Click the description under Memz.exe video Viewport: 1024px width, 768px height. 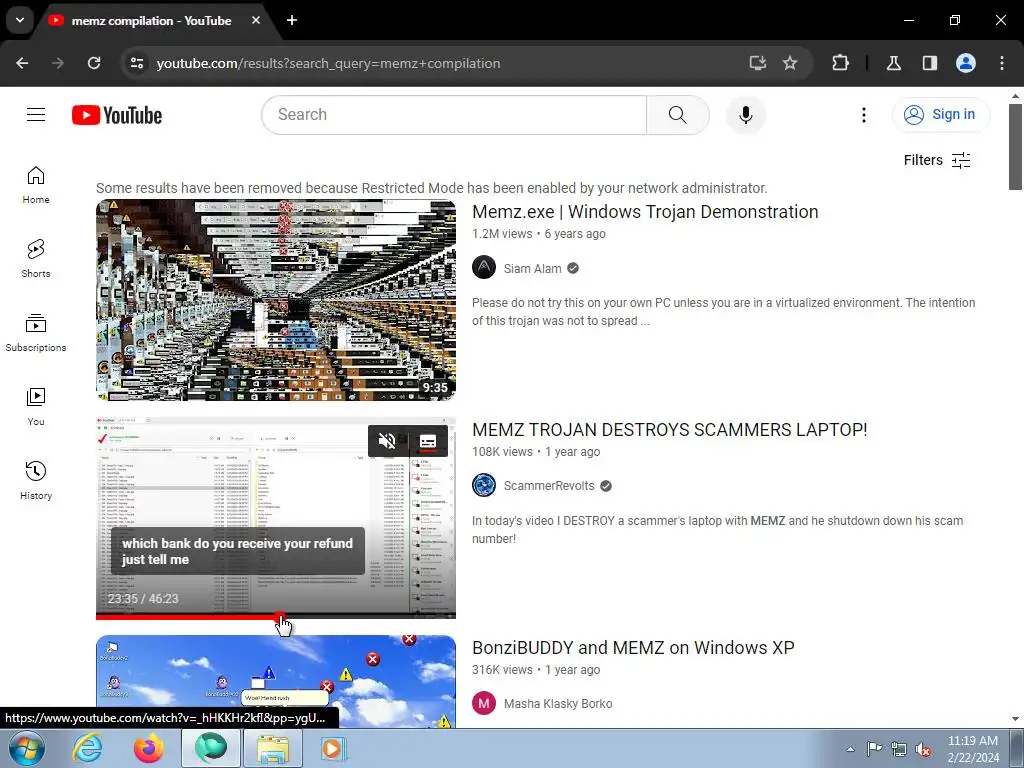724,312
